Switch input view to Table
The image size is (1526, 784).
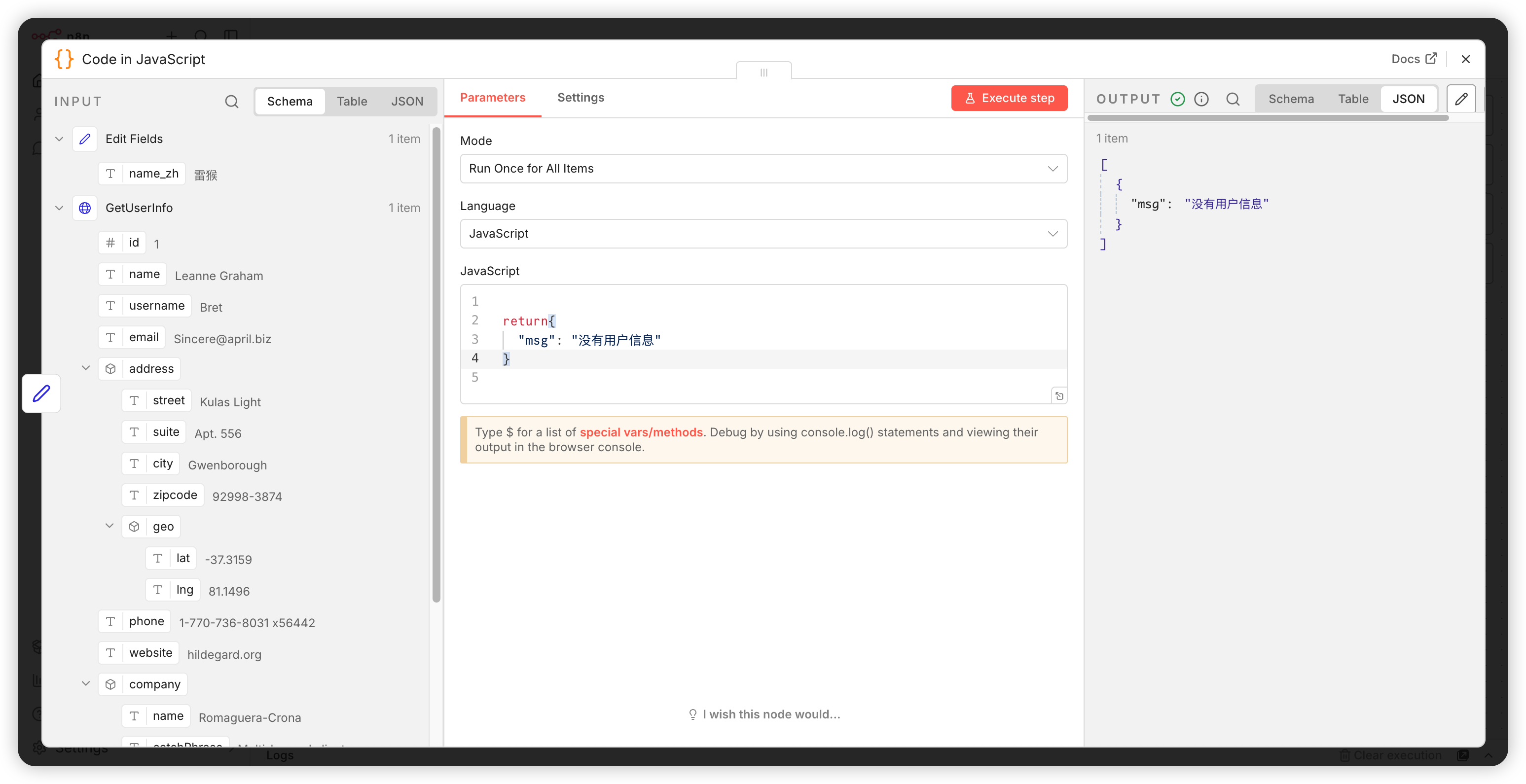pos(352,101)
